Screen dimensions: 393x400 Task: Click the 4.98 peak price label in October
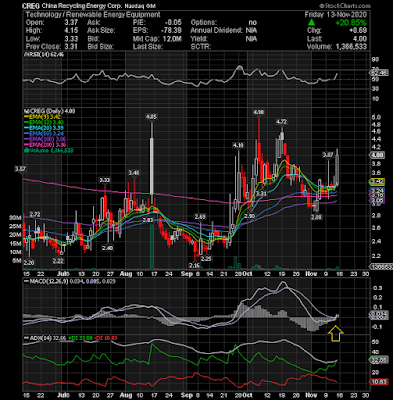point(259,112)
